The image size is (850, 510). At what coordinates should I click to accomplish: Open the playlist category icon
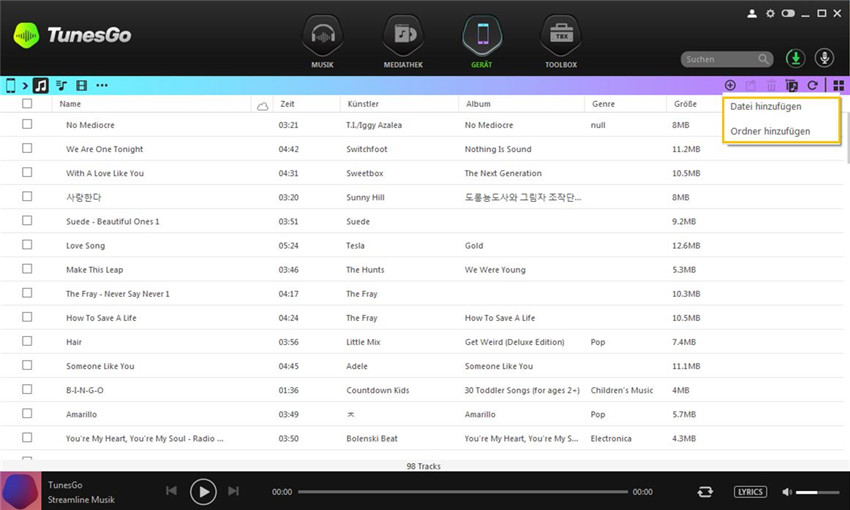tap(61, 86)
